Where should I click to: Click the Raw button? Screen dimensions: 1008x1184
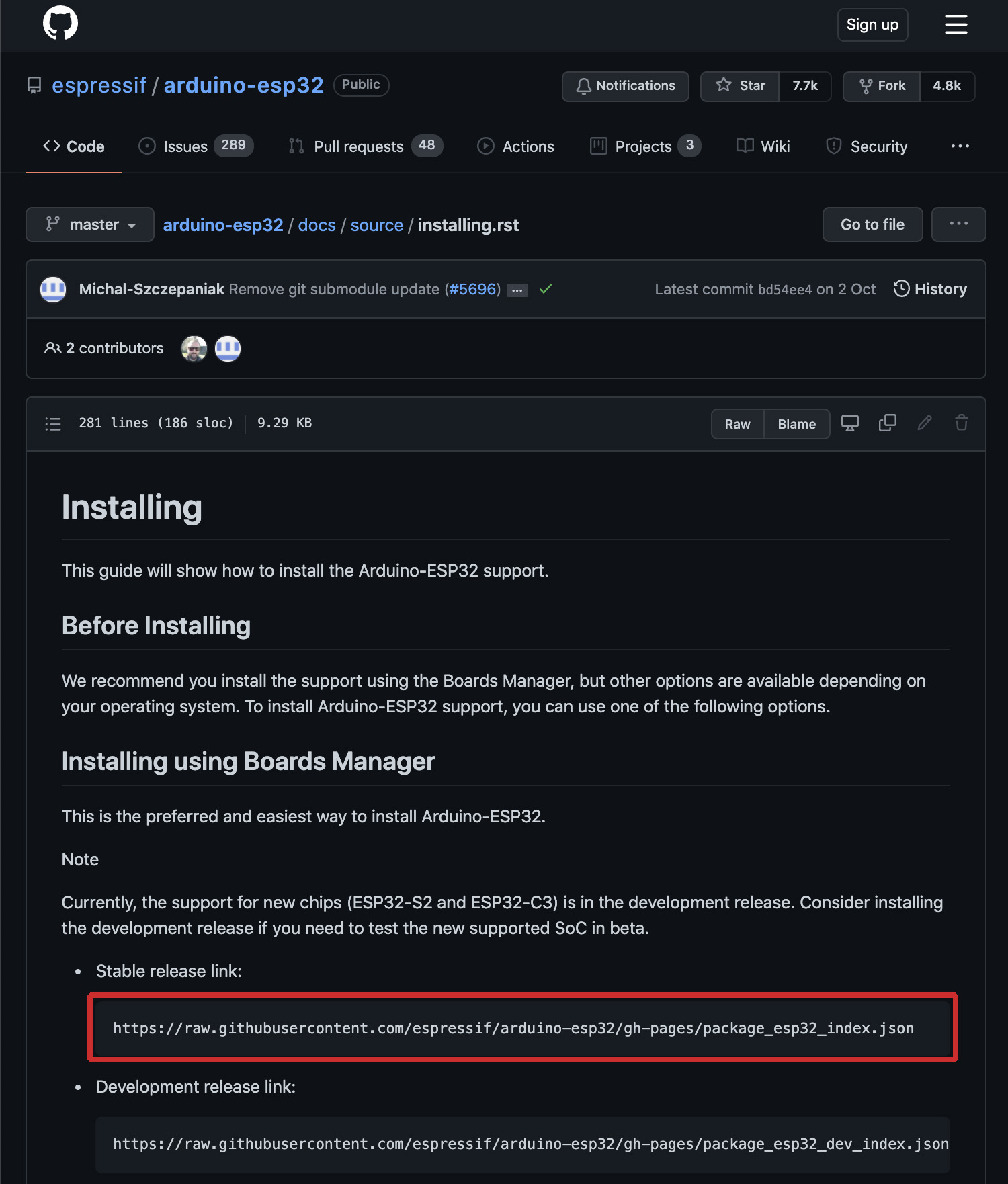(737, 424)
